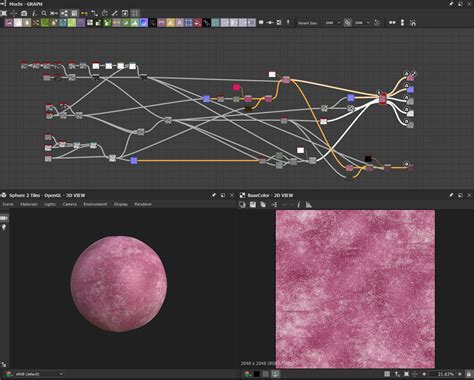The image size is (474, 380).
Task: Add a Normal node with the blue sphere icon
Action: coord(144,23)
